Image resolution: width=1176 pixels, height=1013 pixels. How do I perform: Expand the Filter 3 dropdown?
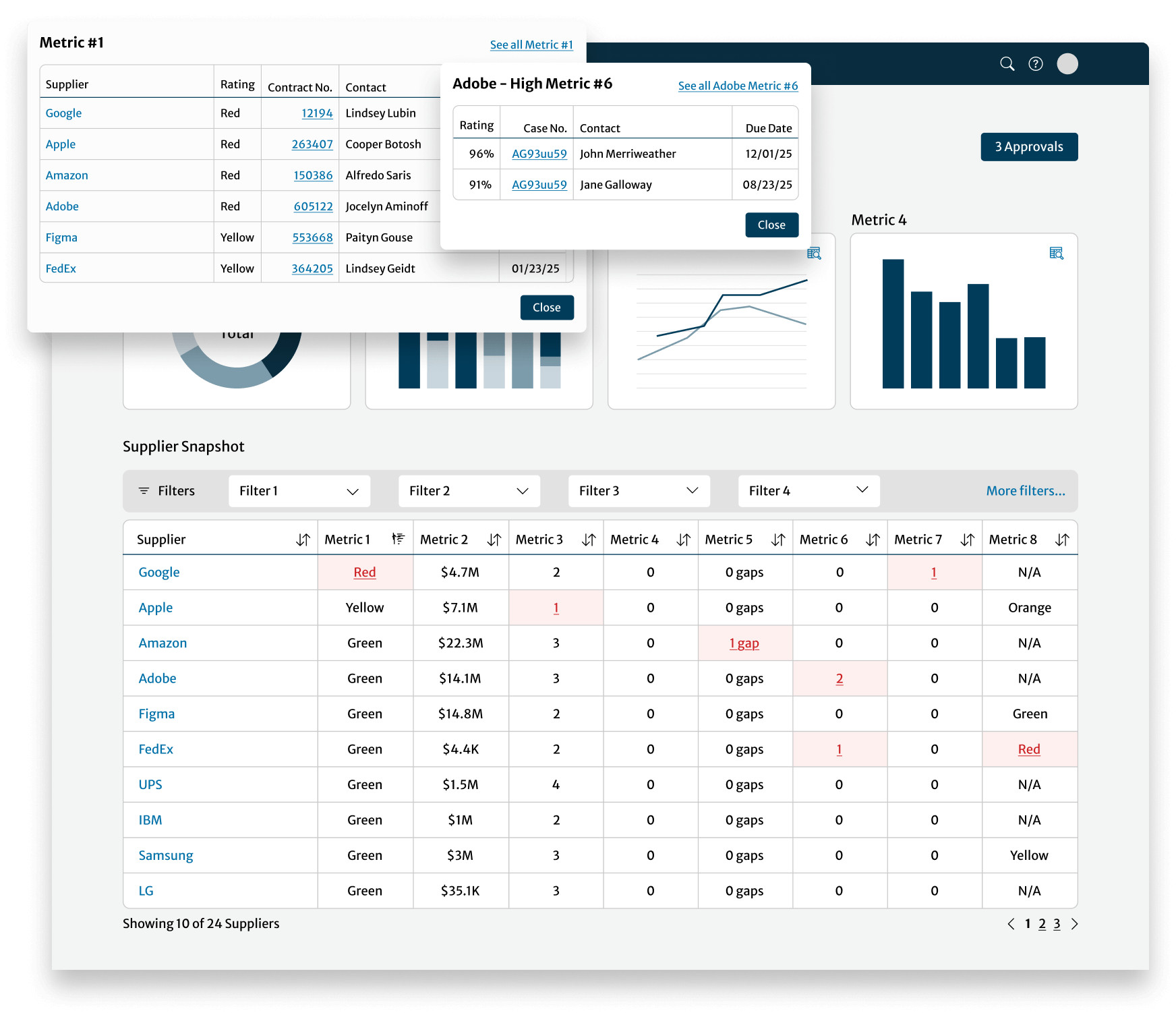pos(639,491)
